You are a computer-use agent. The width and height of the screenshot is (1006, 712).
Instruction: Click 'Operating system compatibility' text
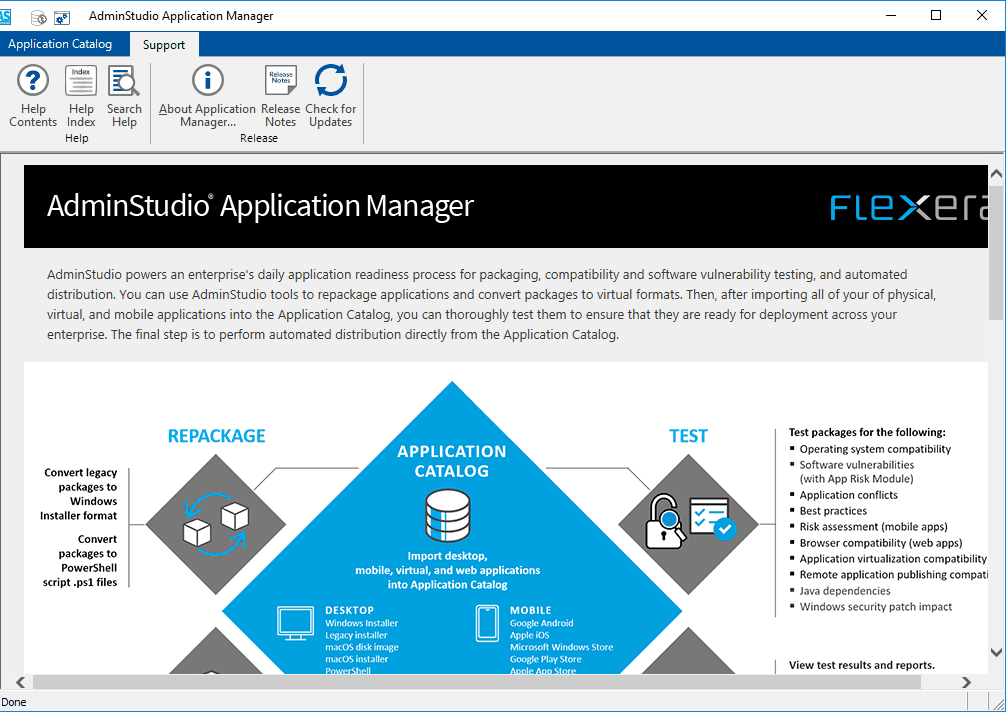[x=875, y=449]
